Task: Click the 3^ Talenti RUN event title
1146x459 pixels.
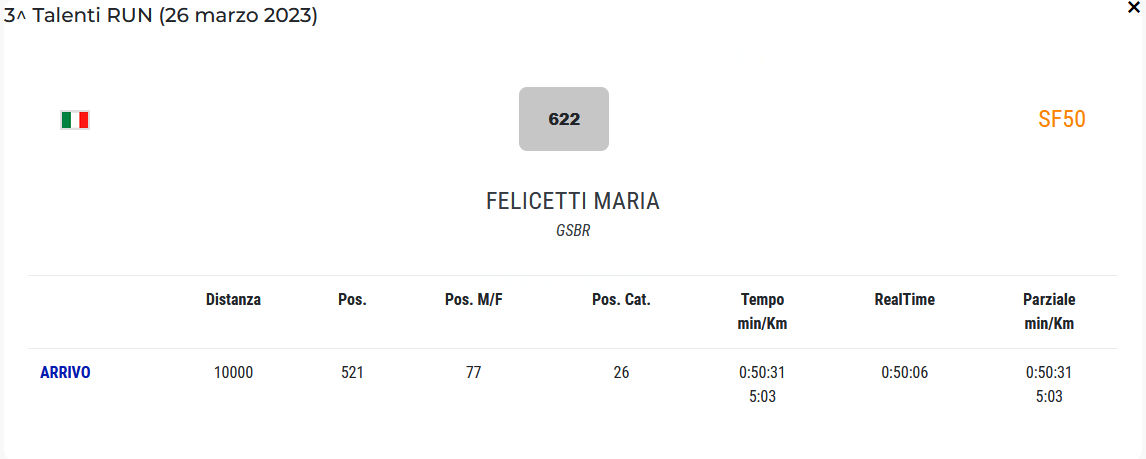Action: (161, 16)
